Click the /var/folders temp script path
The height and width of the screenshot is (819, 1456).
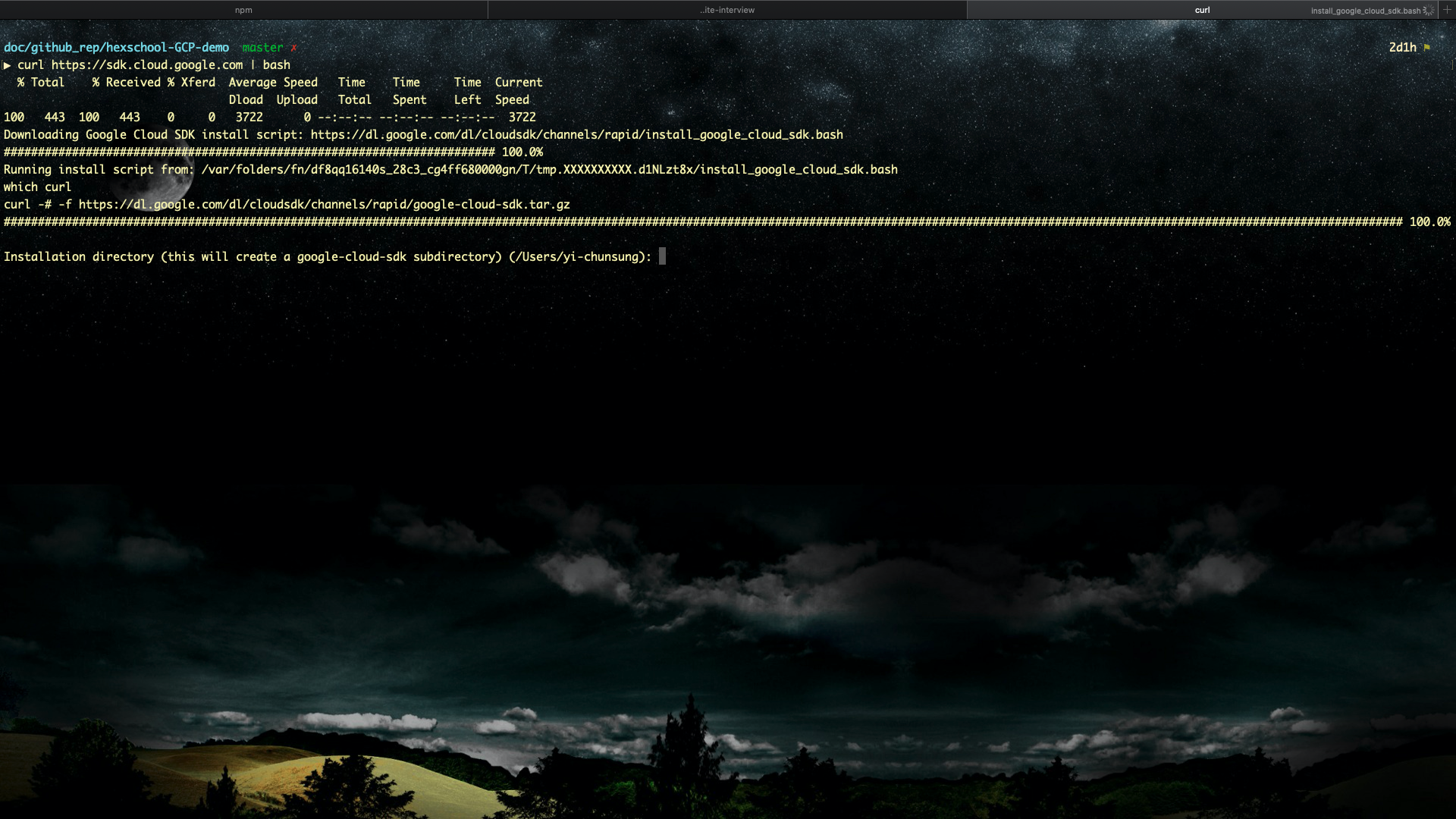coord(549,170)
